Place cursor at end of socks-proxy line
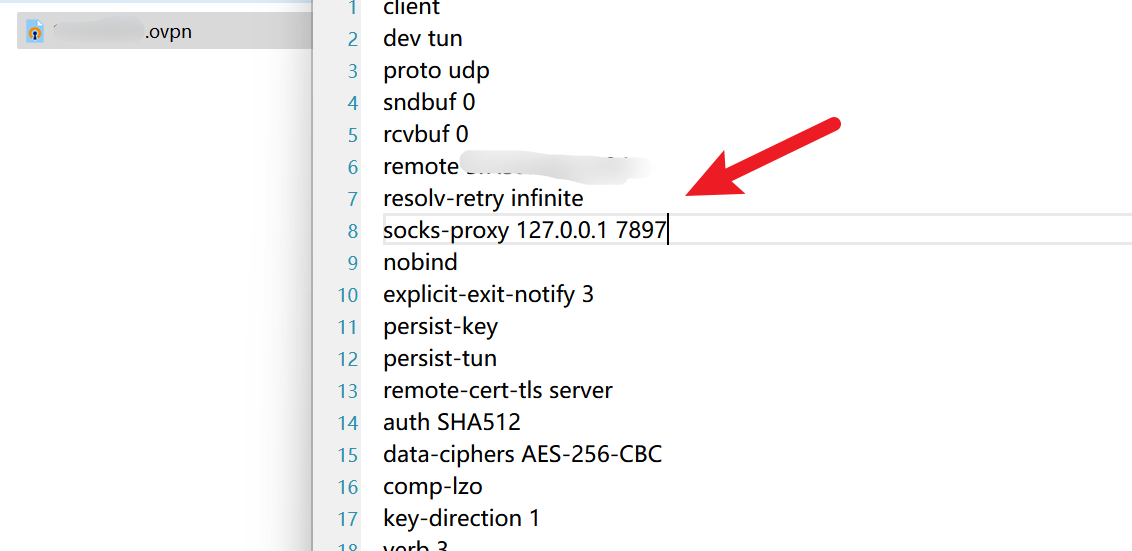Image resolution: width=1132 pixels, height=551 pixels. [668, 230]
